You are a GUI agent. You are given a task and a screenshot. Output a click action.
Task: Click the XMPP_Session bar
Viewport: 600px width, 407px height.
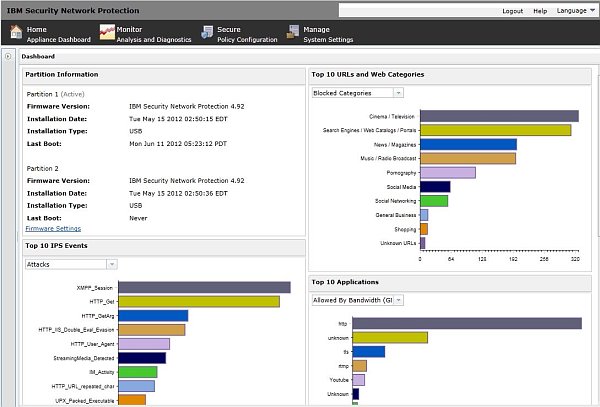[x=204, y=287]
